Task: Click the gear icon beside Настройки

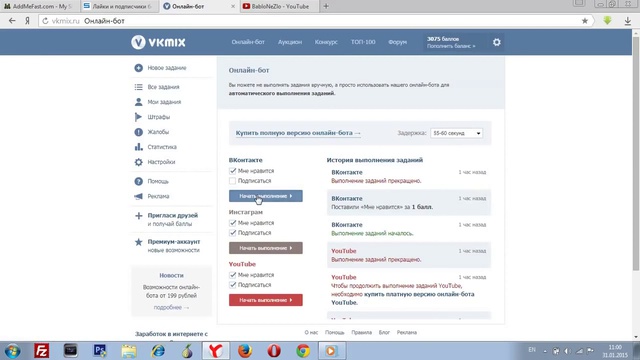Action: (138, 162)
